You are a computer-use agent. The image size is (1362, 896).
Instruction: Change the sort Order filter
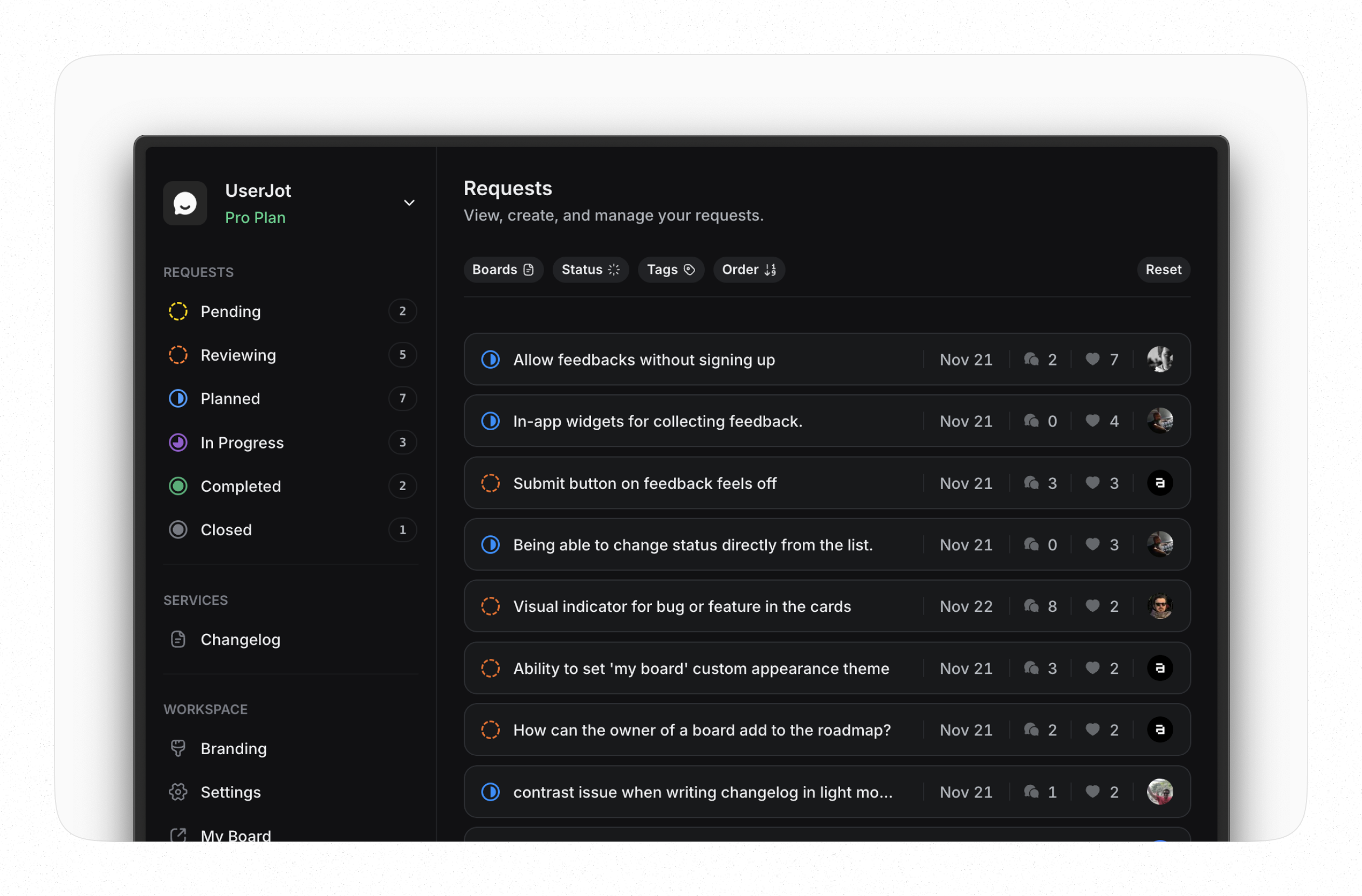(x=748, y=270)
